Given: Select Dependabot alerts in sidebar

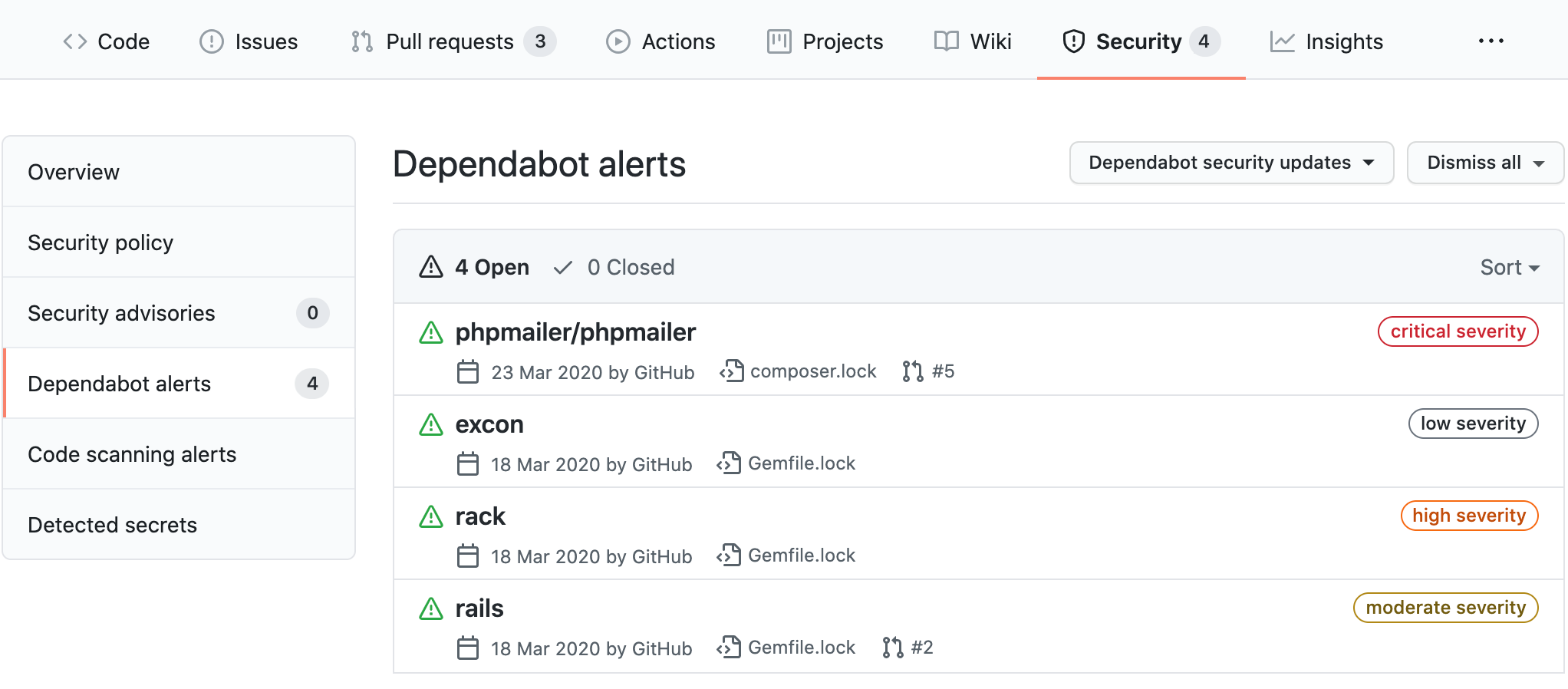Looking at the screenshot, I should pos(179,384).
